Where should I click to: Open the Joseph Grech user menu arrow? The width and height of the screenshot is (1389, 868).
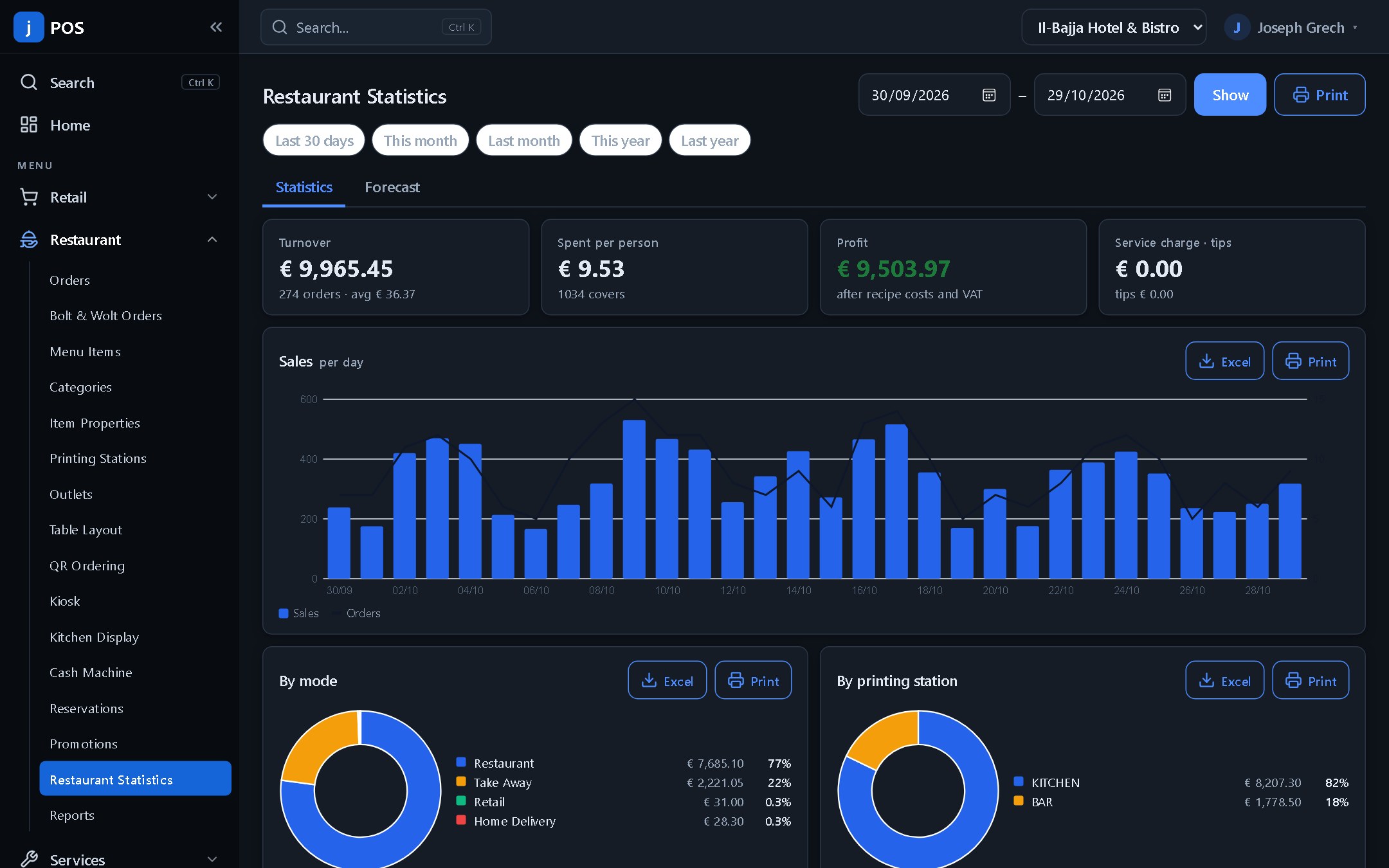(1355, 27)
